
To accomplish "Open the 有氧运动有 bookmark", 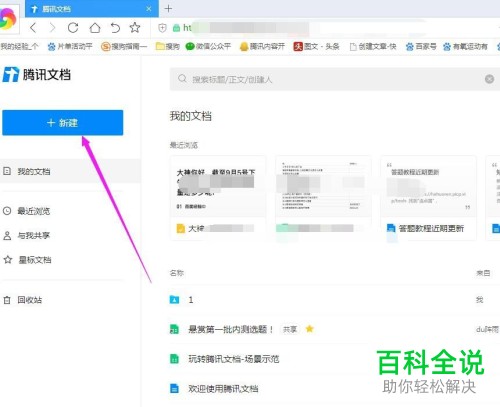I will [465, 46].
